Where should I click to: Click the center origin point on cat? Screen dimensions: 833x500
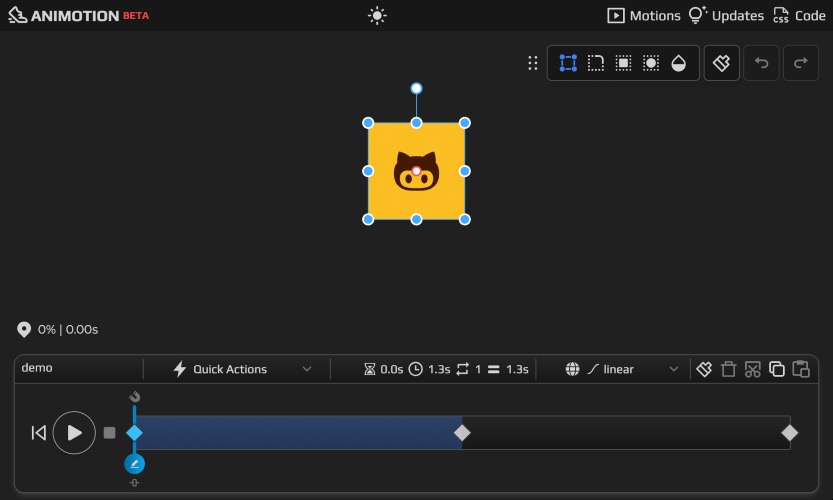click(416, 171)
